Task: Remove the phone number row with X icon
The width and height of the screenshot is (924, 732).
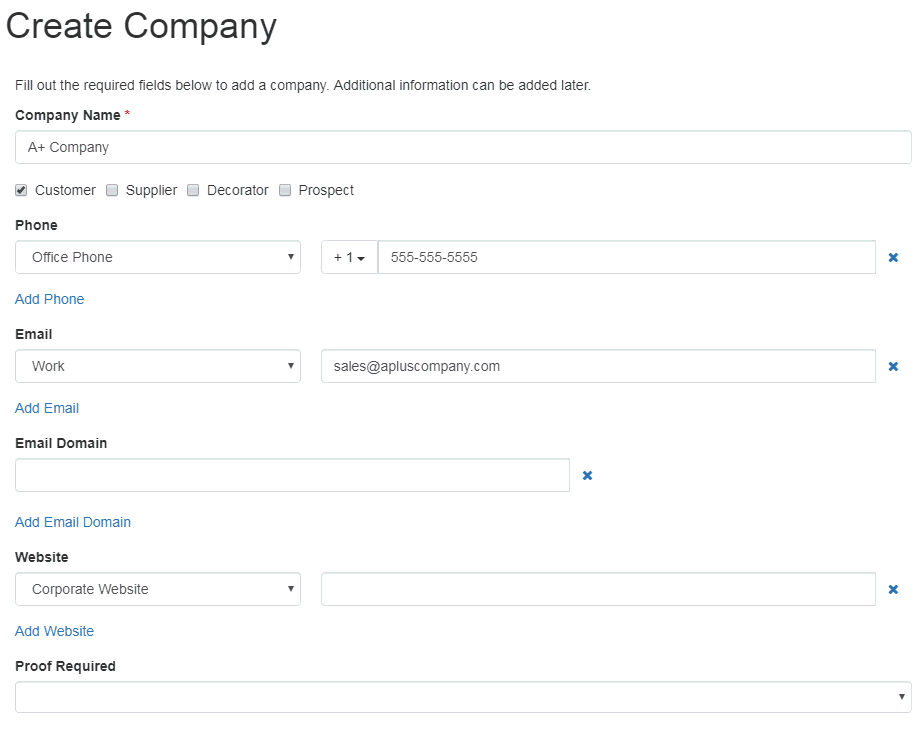Action: [893, 258]
